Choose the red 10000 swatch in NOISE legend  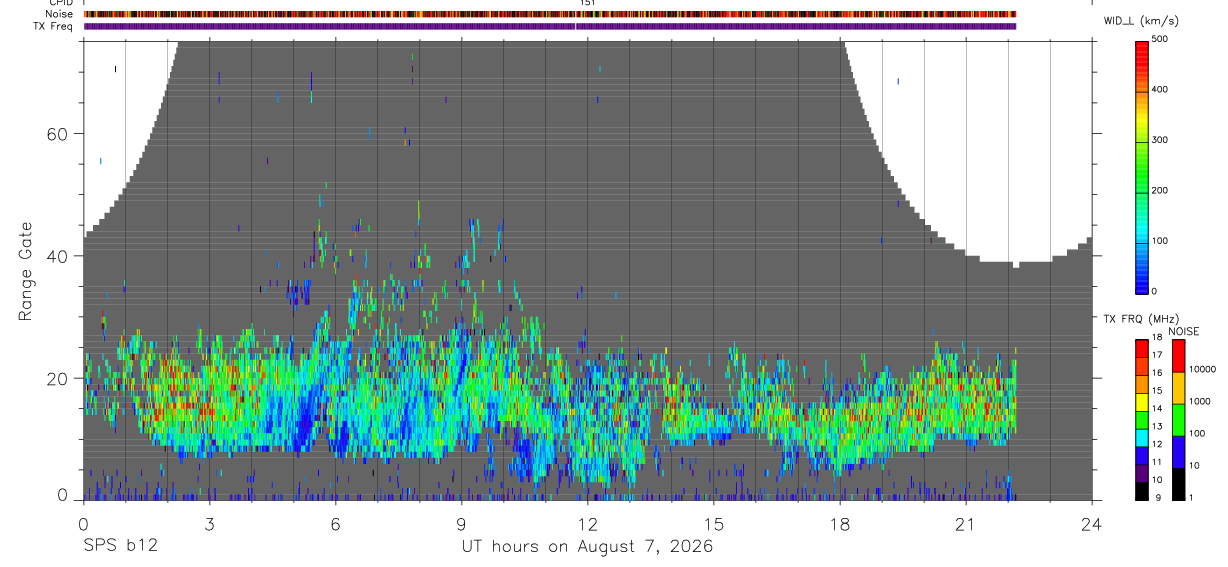(1178, 356)
